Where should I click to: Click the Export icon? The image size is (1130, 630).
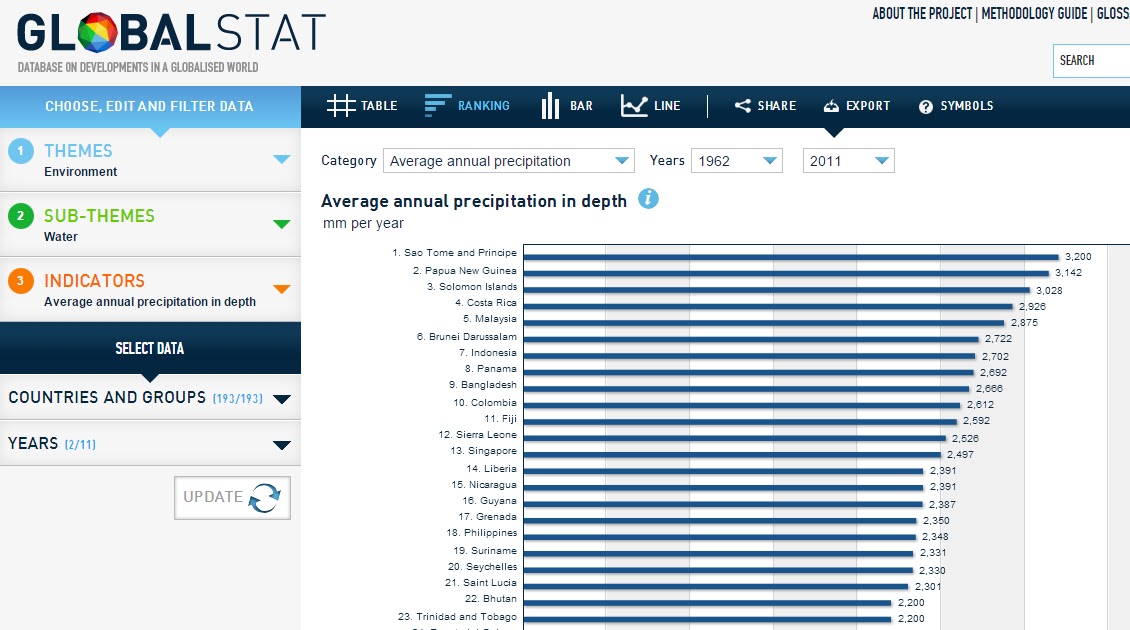click(832, 106)
